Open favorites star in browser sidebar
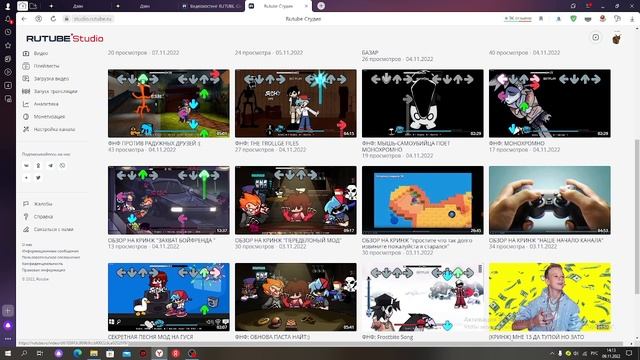The height and width of the screenshot is (360, 640). pyautogui.click(x=8, y=45)
